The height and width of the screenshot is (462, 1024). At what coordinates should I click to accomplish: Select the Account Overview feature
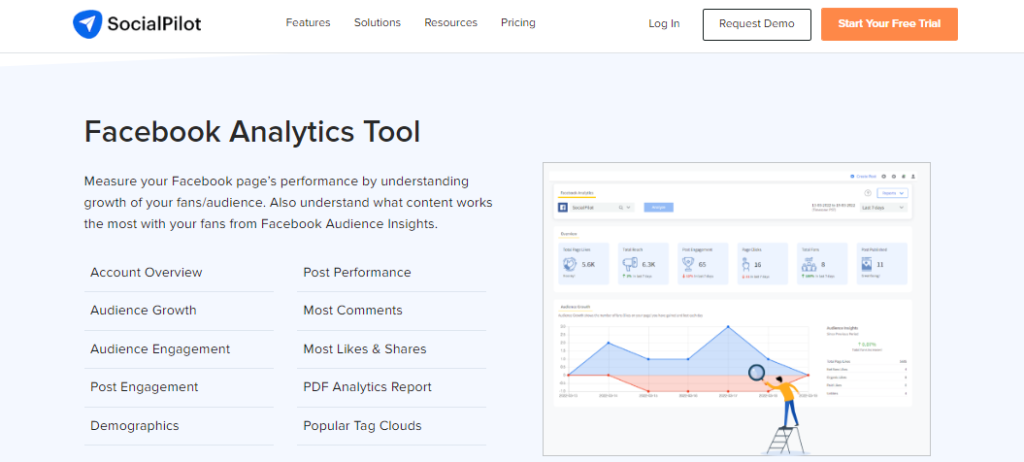[x=146, y=272]
